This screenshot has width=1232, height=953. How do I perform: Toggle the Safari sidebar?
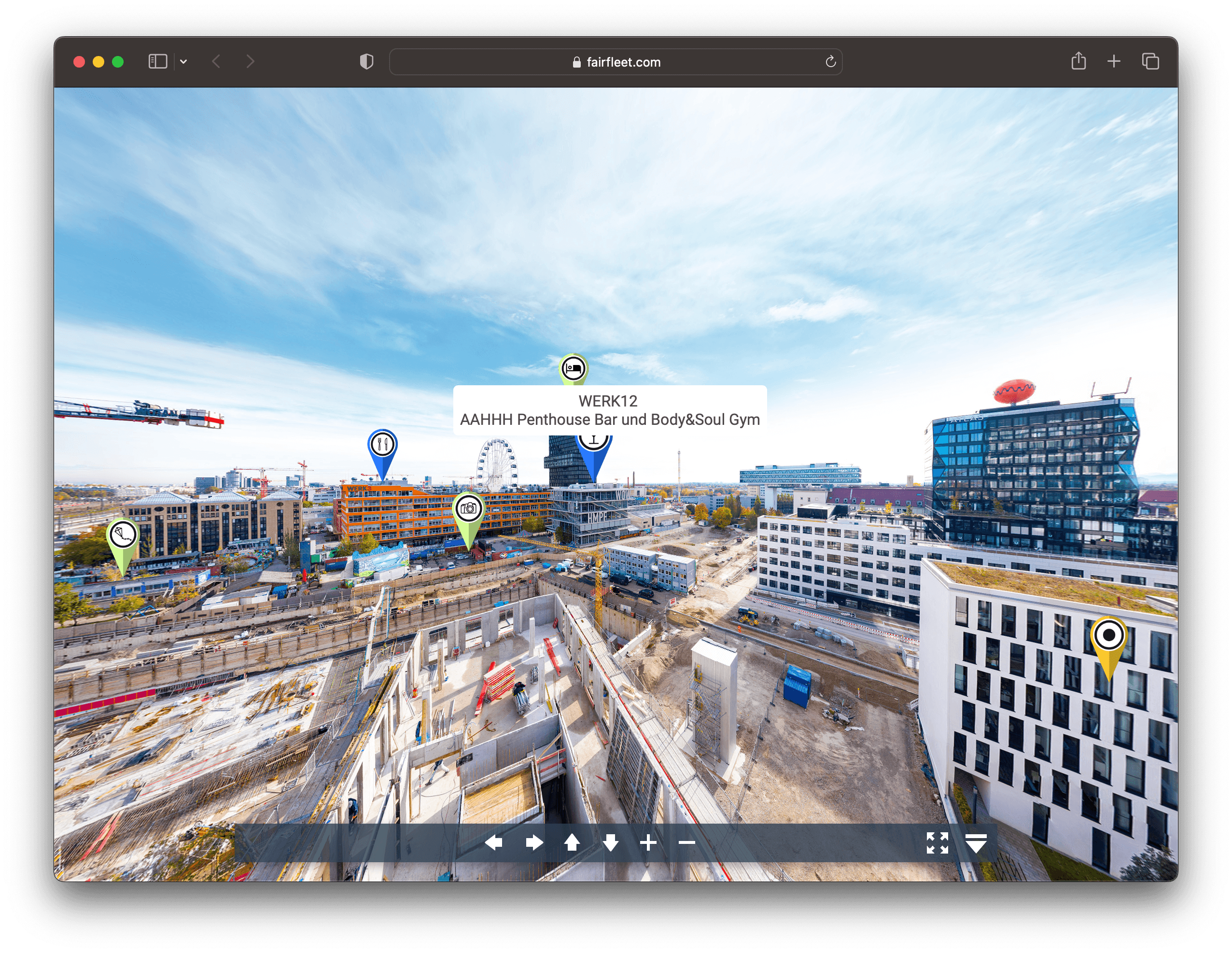(157, 61)
